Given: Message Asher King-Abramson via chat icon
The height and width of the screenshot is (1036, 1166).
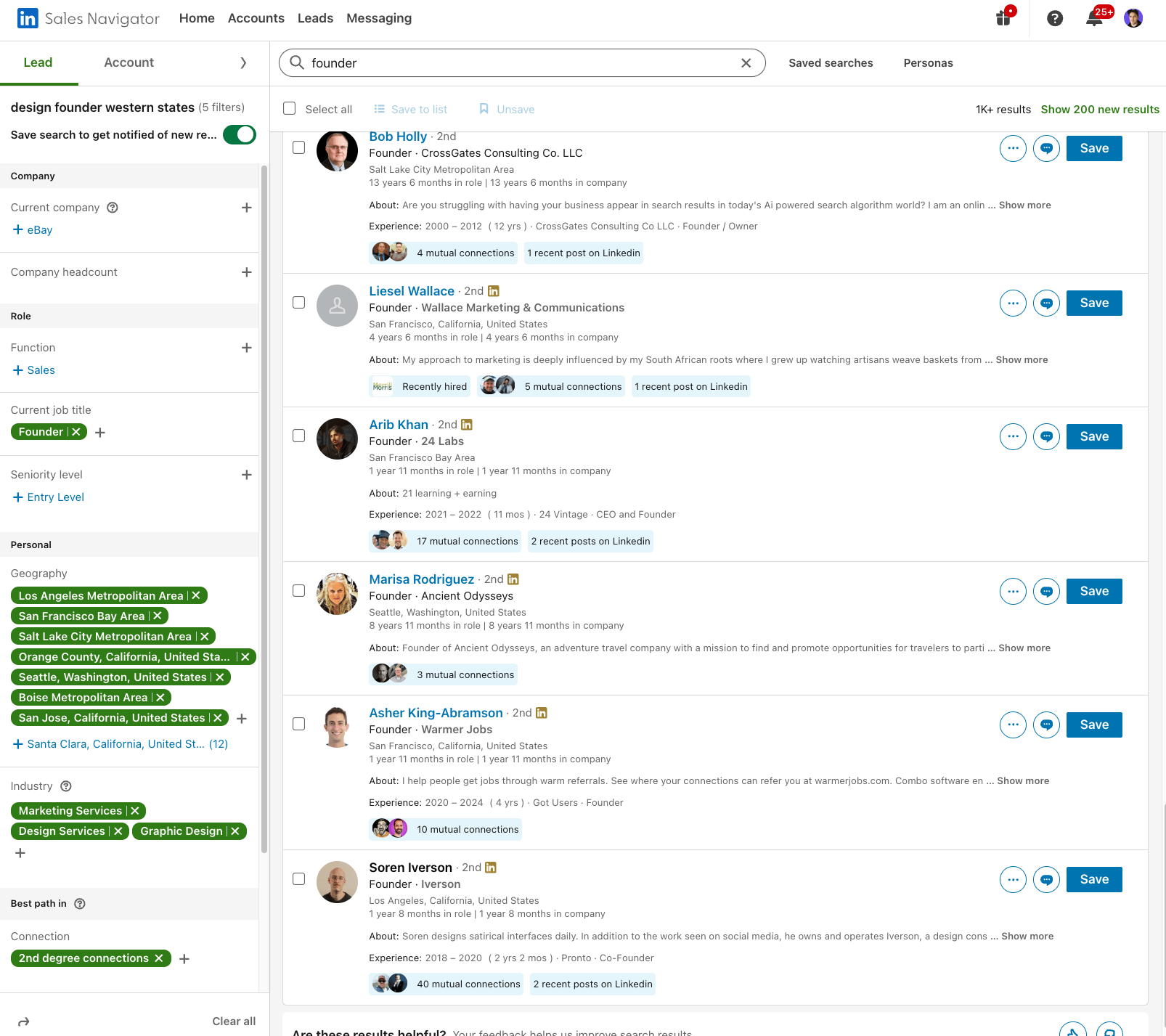Looking at the screenshot, I should 1046,725.
